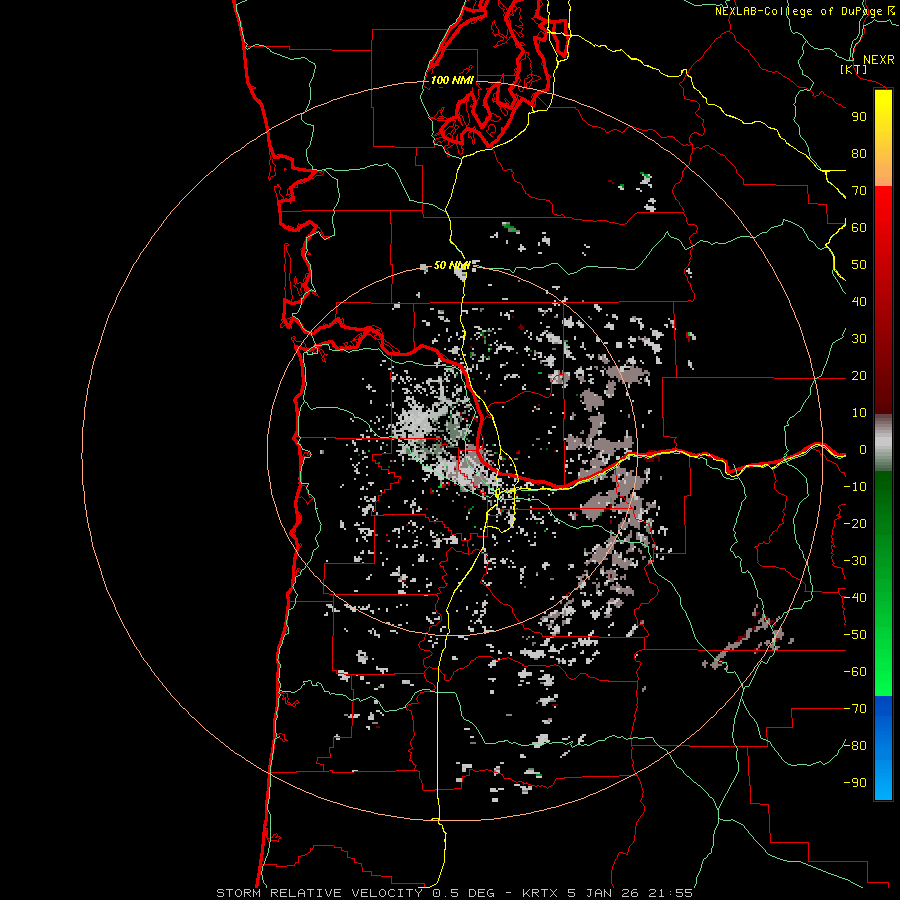Viewport: 900px width, 900px height.
Task: Click the -60 scale label
Action: click(x=855, y=672)
